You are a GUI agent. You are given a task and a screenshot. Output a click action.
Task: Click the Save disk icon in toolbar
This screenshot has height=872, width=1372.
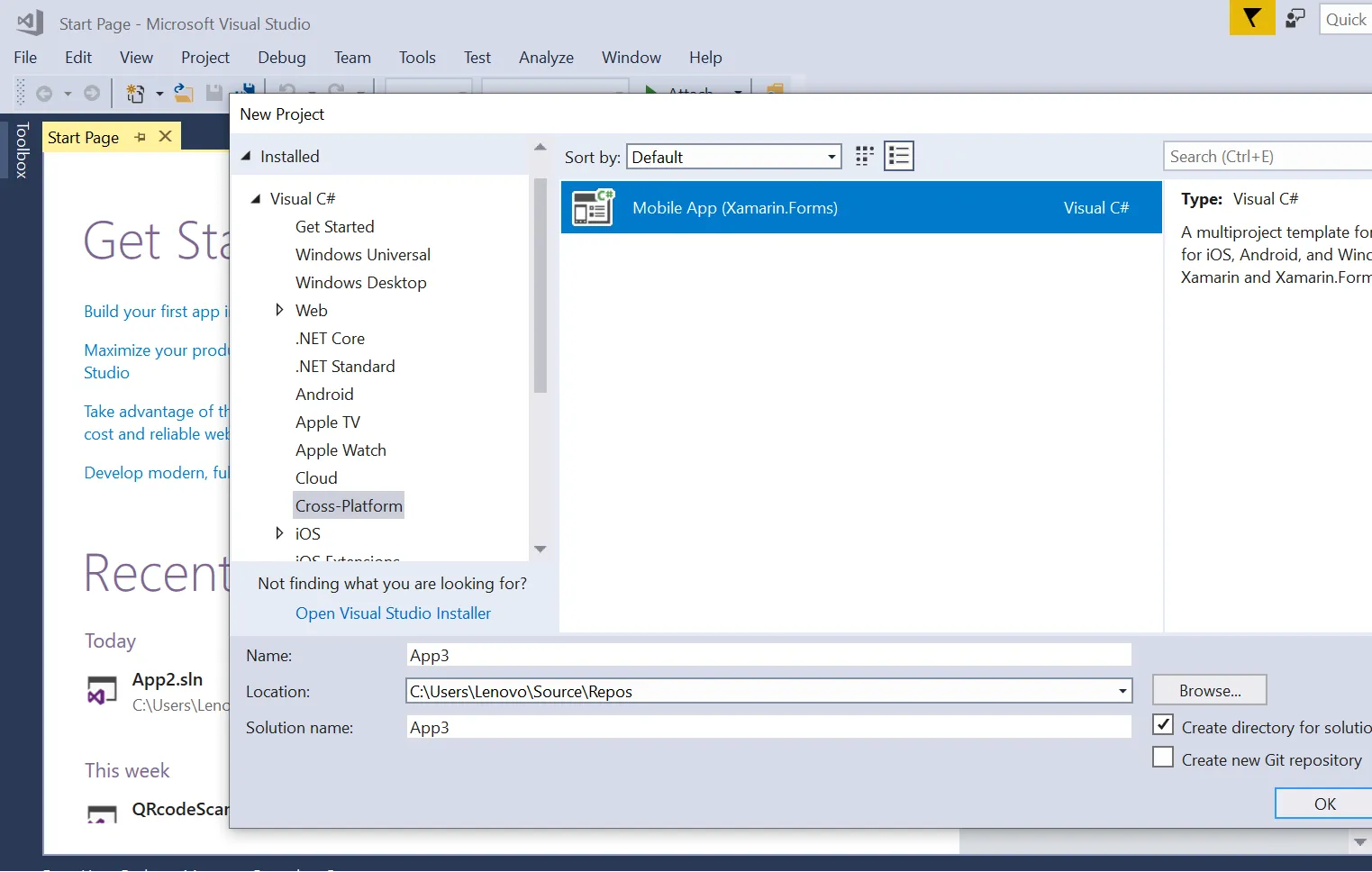[214, 93]
